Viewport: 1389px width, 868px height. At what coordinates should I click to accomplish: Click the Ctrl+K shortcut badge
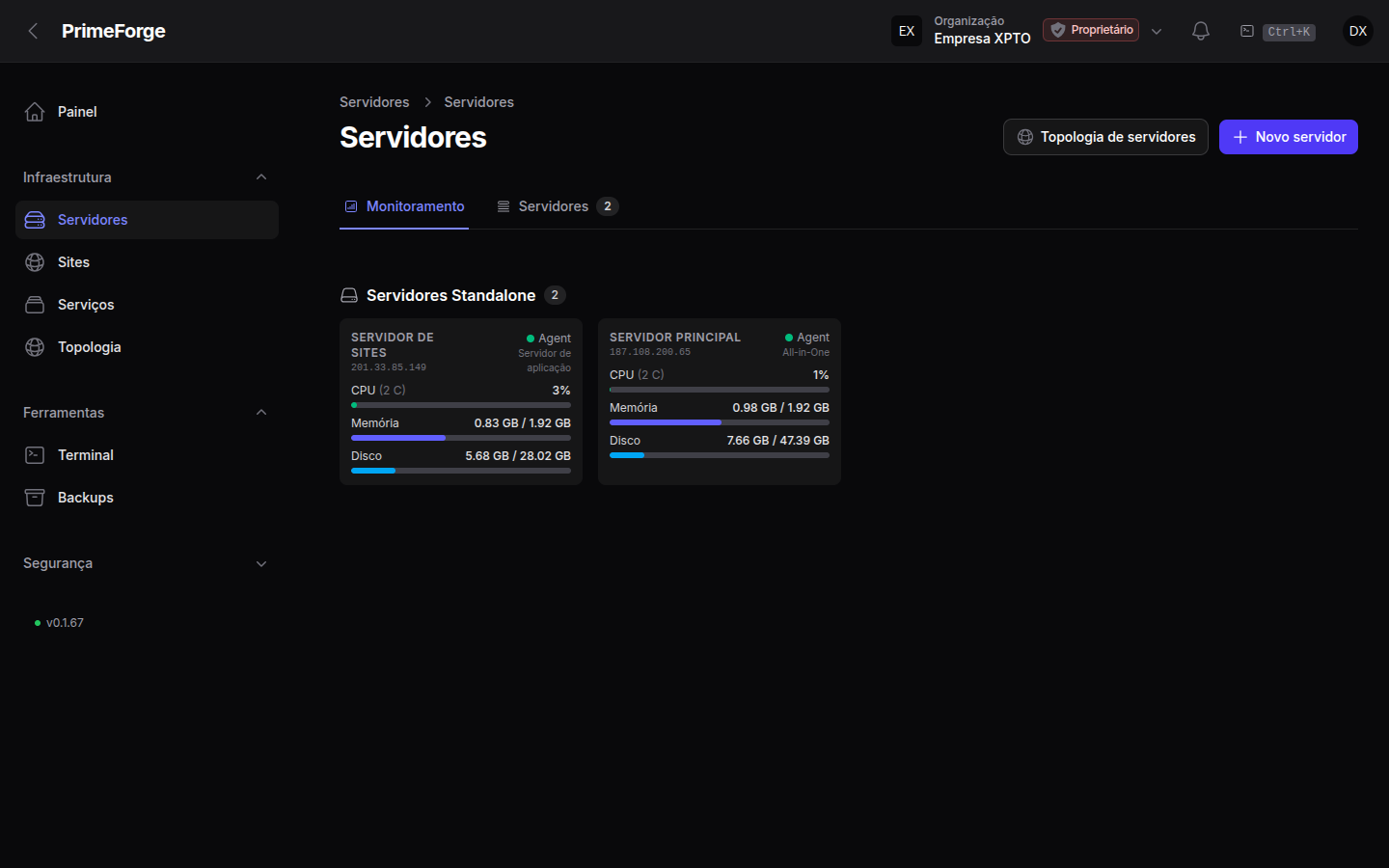[x=1289, y=32]
